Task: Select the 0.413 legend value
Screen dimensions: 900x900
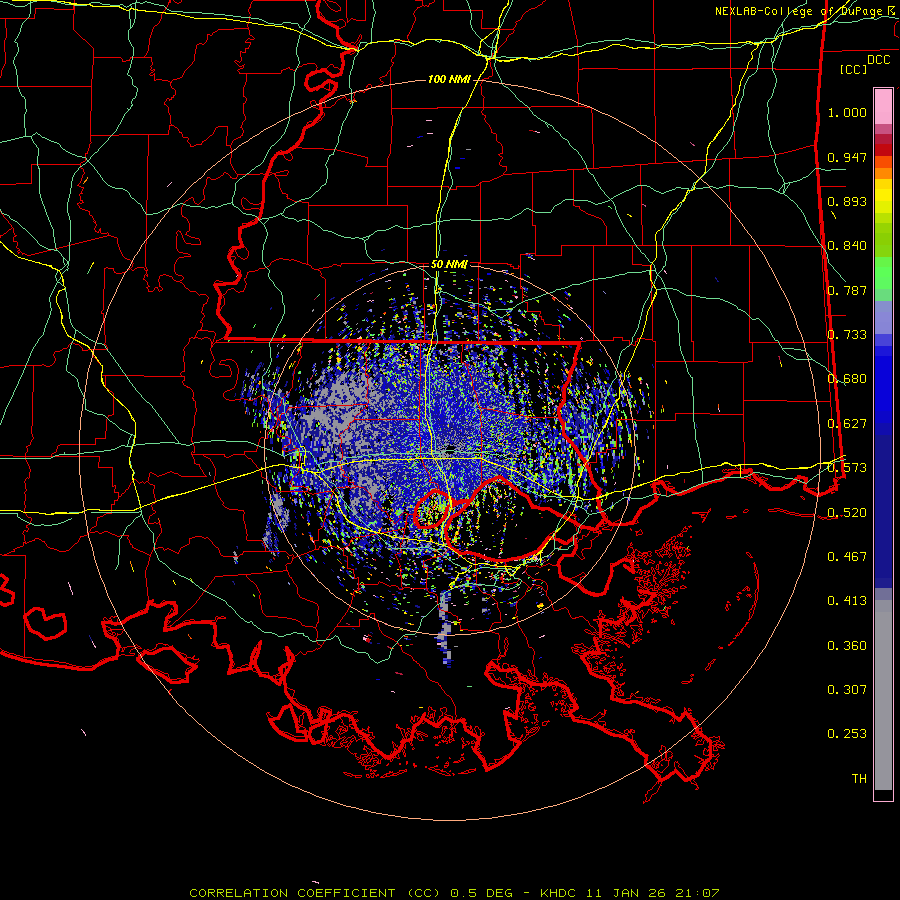Action: (x=847, y=601)
